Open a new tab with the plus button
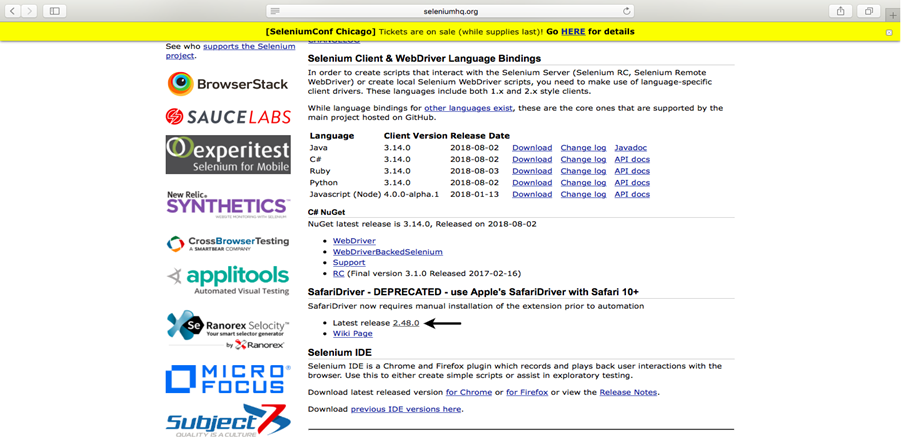The width and height of the screenshot is (901, 442). pos(893,15)
